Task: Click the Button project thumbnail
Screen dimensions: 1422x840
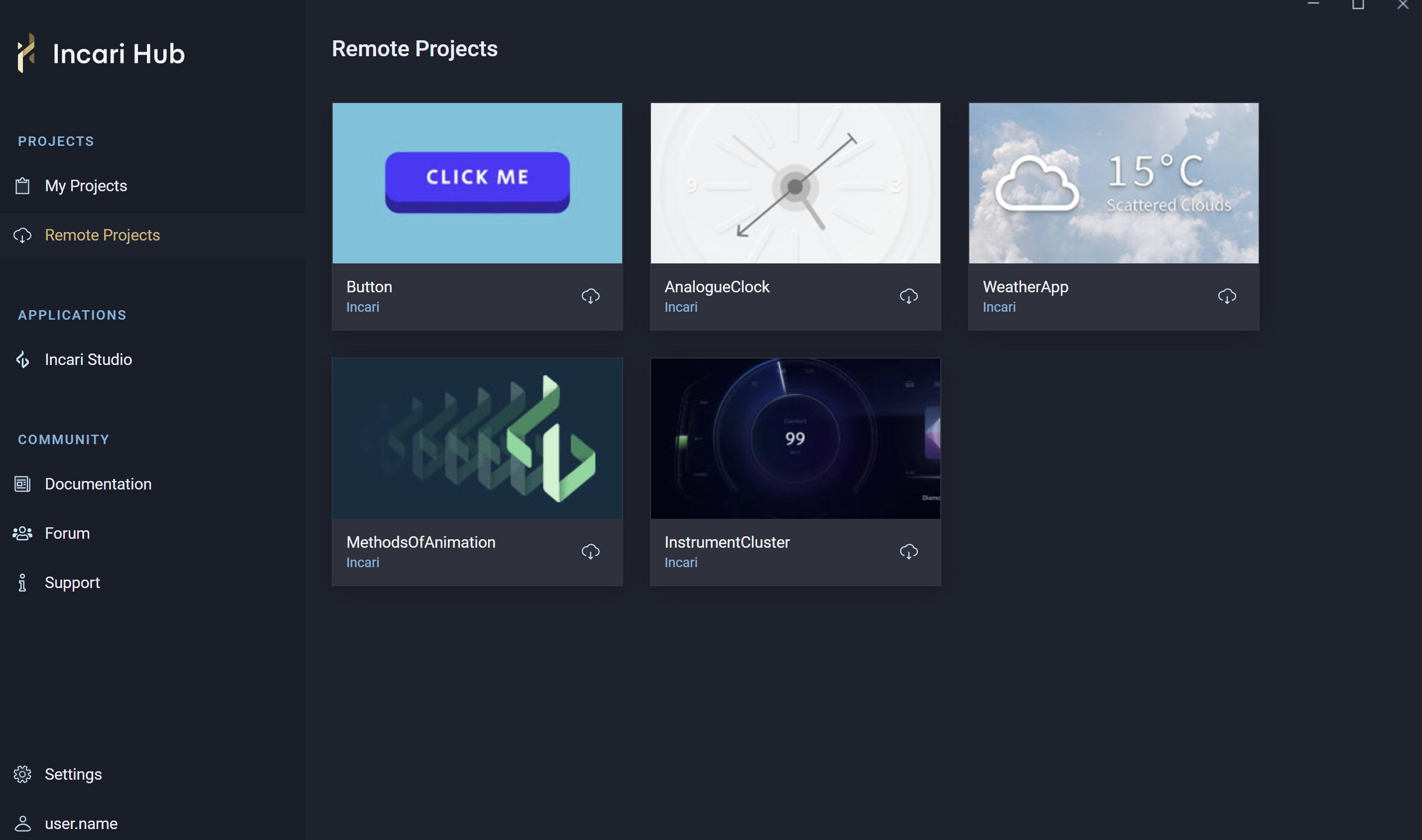Action: tap(477, 183)
